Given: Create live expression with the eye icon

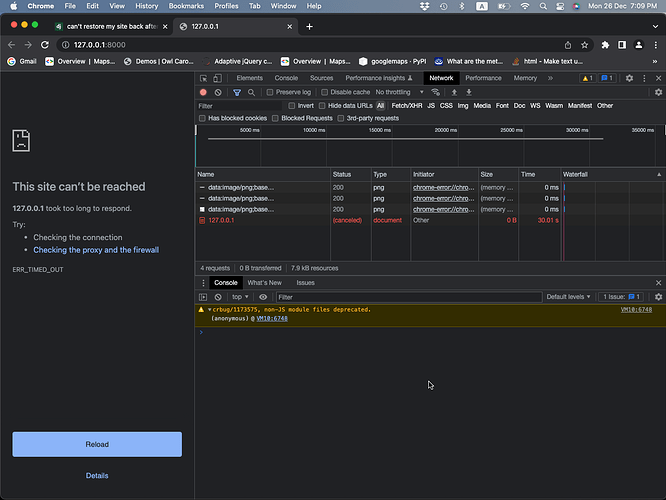Looking at the screenshot, I should point(263,297).
